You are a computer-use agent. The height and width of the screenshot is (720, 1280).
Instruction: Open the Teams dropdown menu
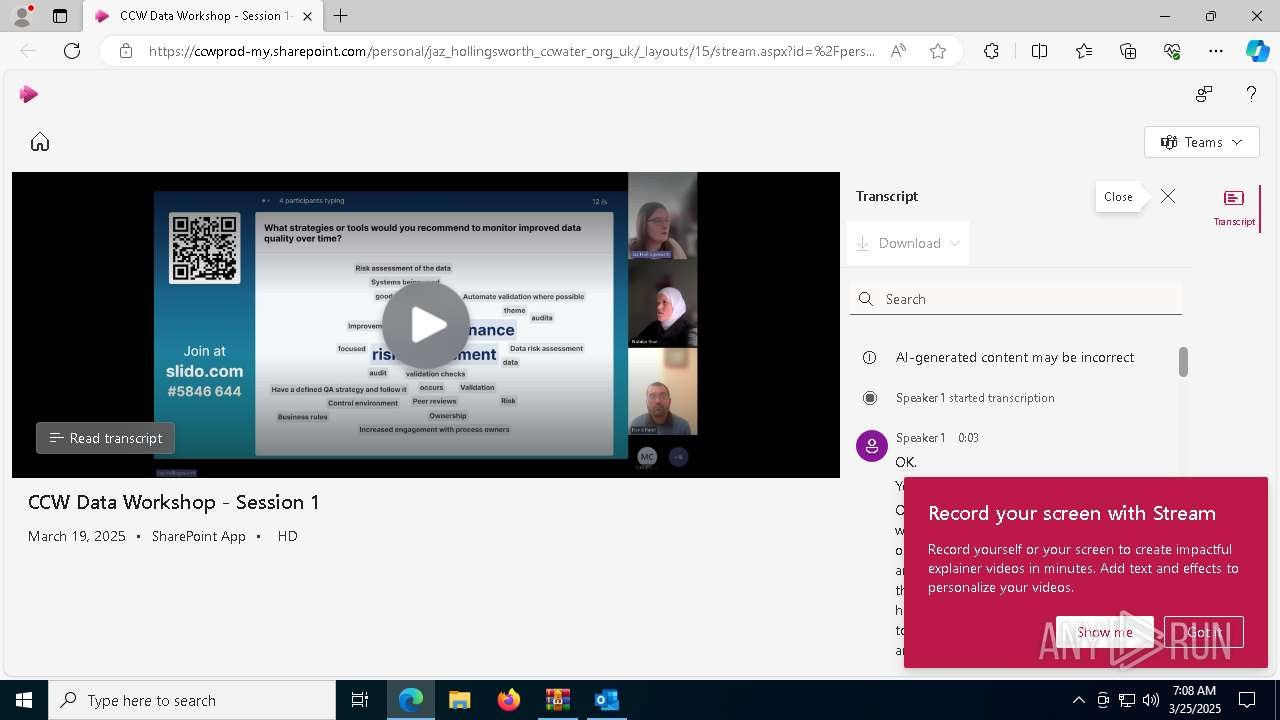pyautogui.click(x=1201, y=142)
